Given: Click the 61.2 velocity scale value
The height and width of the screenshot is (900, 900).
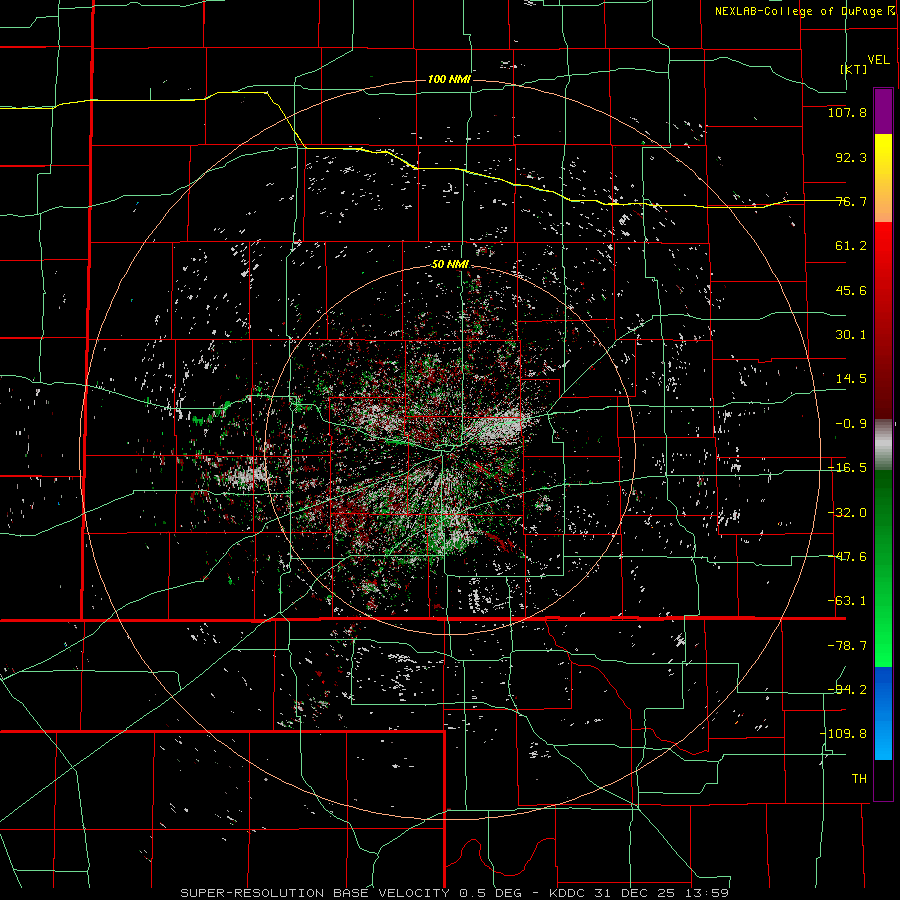Looking at the screenshot, I should coord(851,246).
